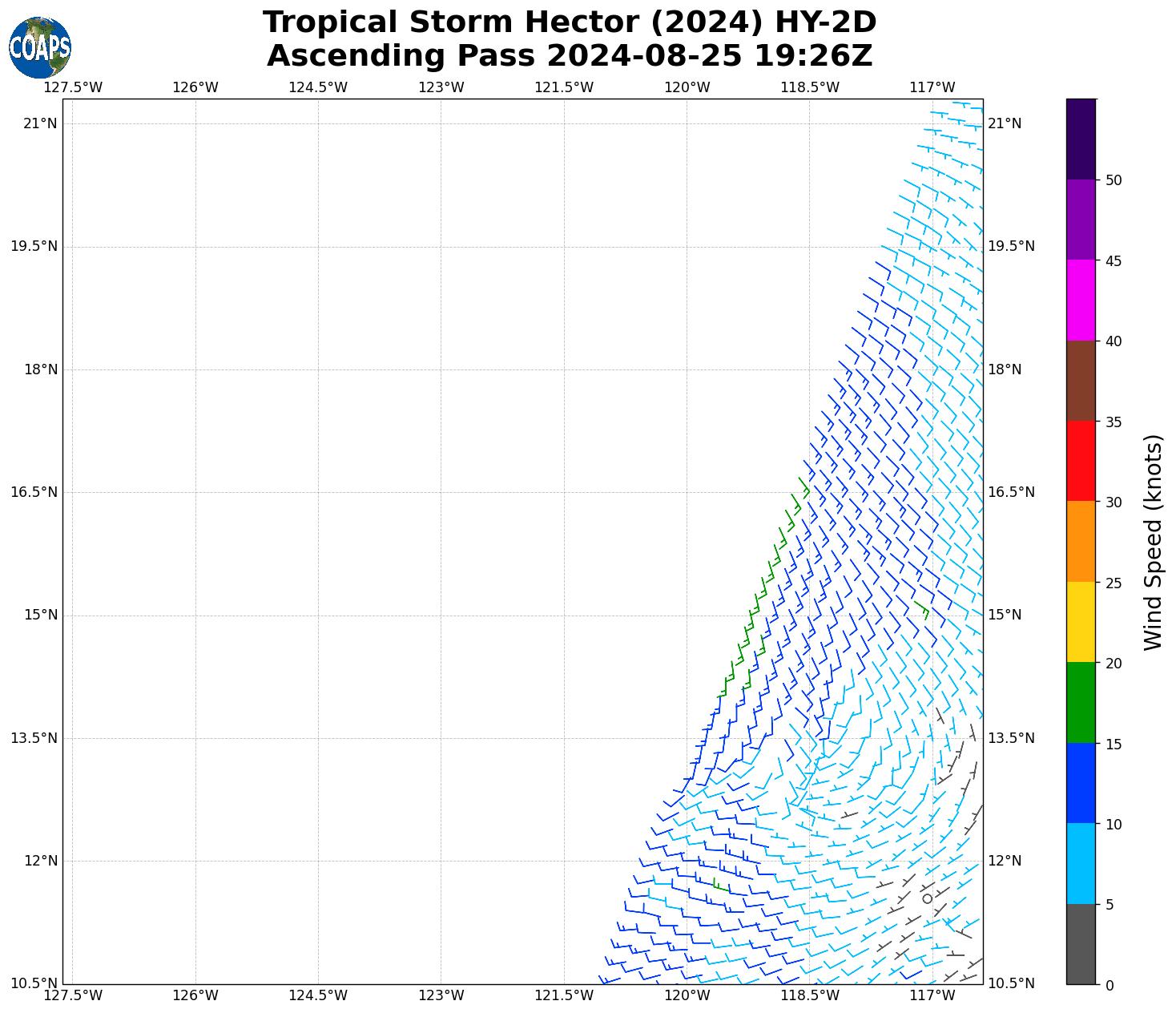
Task: Click the COAPS globe logo
Action: pyautogui.click(x=40, y=47)
